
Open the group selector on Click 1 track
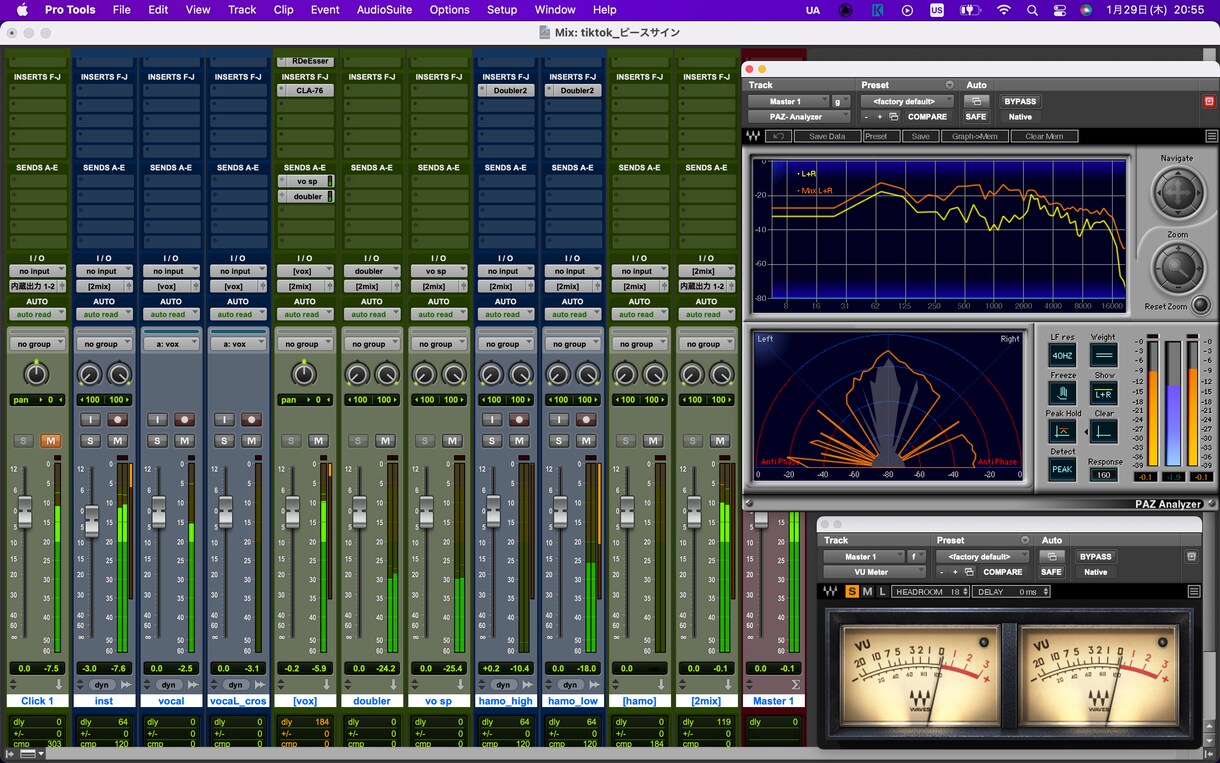[36, 344]
